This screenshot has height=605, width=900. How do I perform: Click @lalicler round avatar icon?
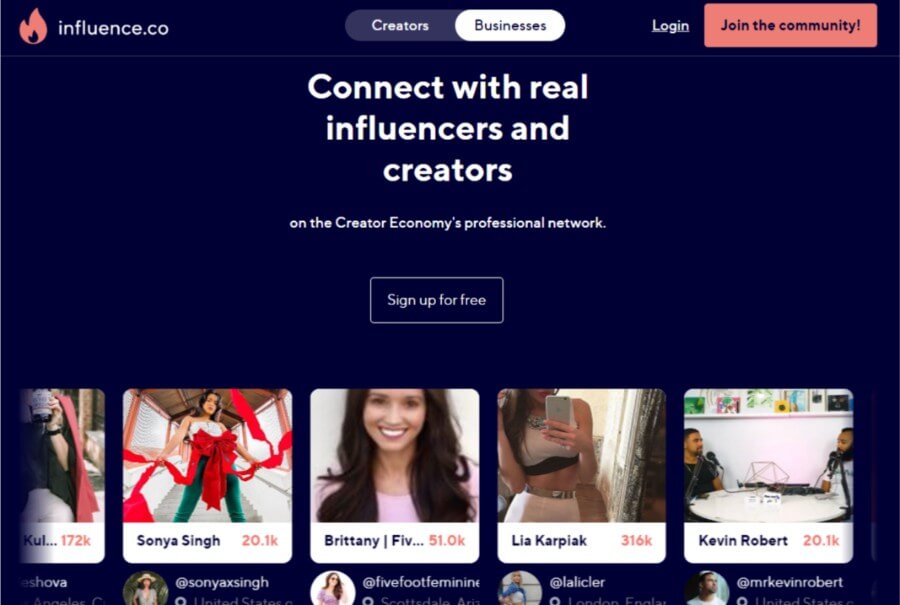[519, 589]
